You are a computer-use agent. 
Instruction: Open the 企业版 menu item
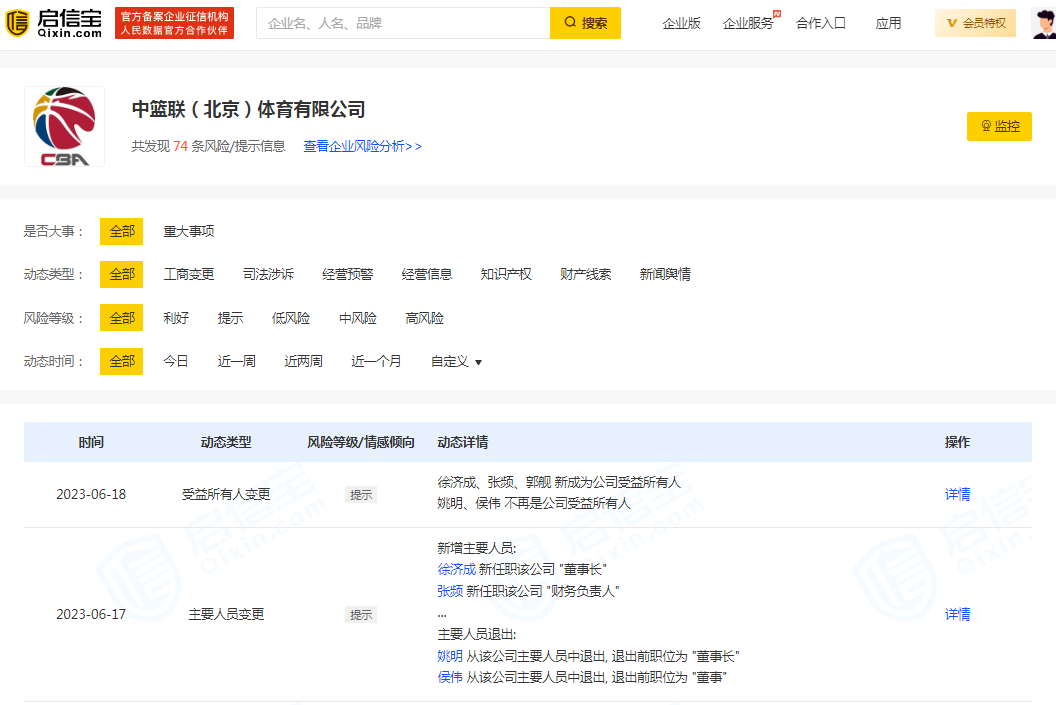681,23
